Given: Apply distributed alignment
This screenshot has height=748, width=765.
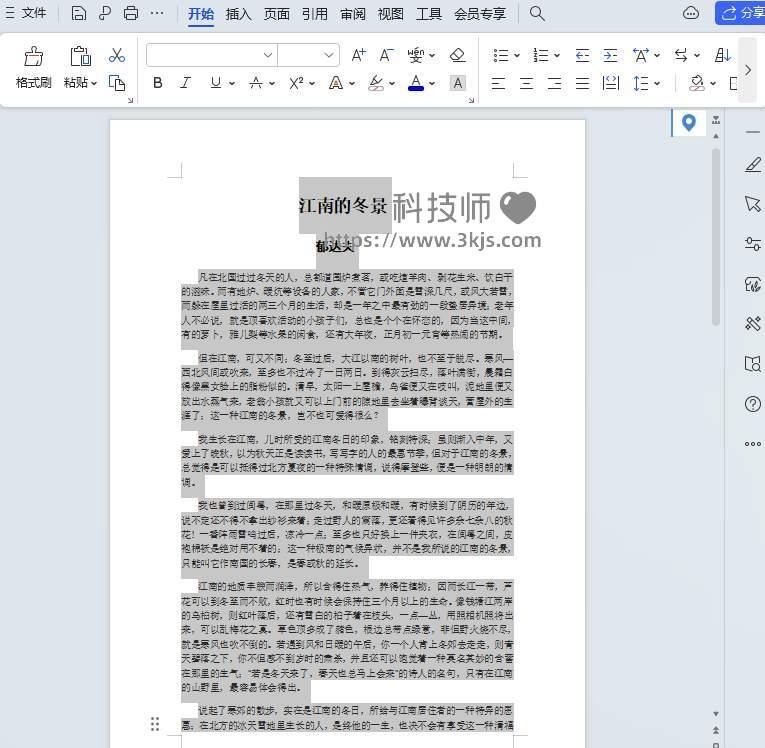Looking at the screenshot, I should coord(611,83).
